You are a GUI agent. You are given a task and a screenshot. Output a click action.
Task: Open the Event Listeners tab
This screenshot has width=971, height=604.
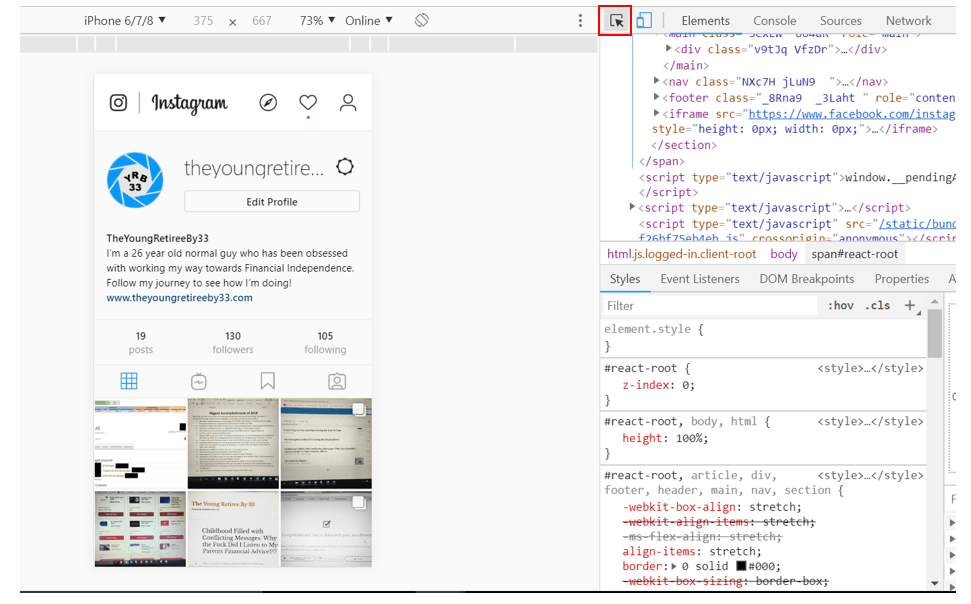coord(700,279)
